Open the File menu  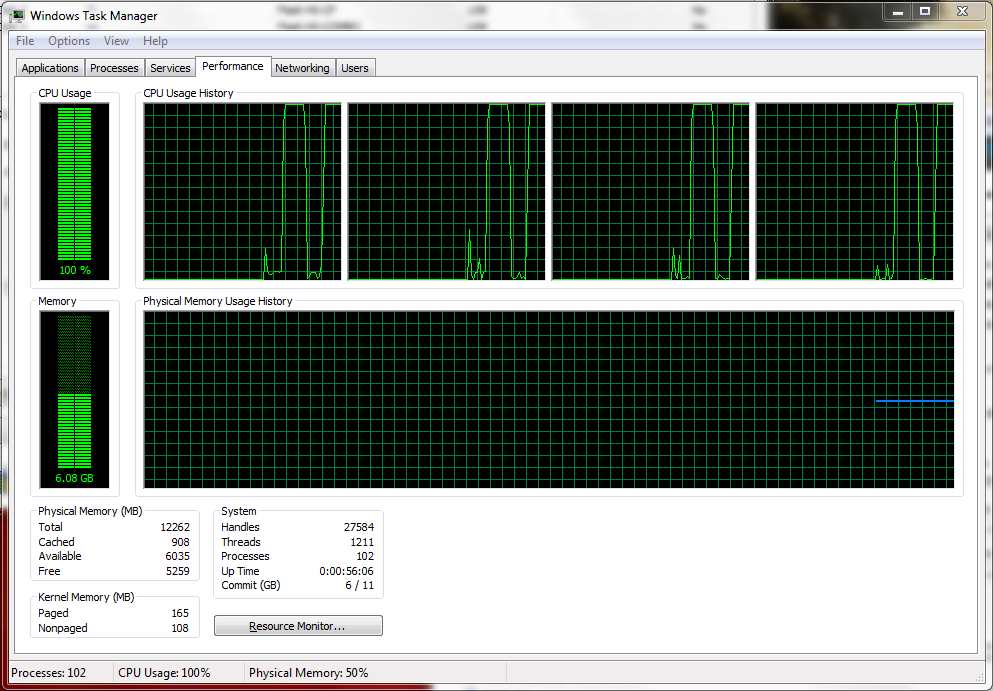click(25, 41)
